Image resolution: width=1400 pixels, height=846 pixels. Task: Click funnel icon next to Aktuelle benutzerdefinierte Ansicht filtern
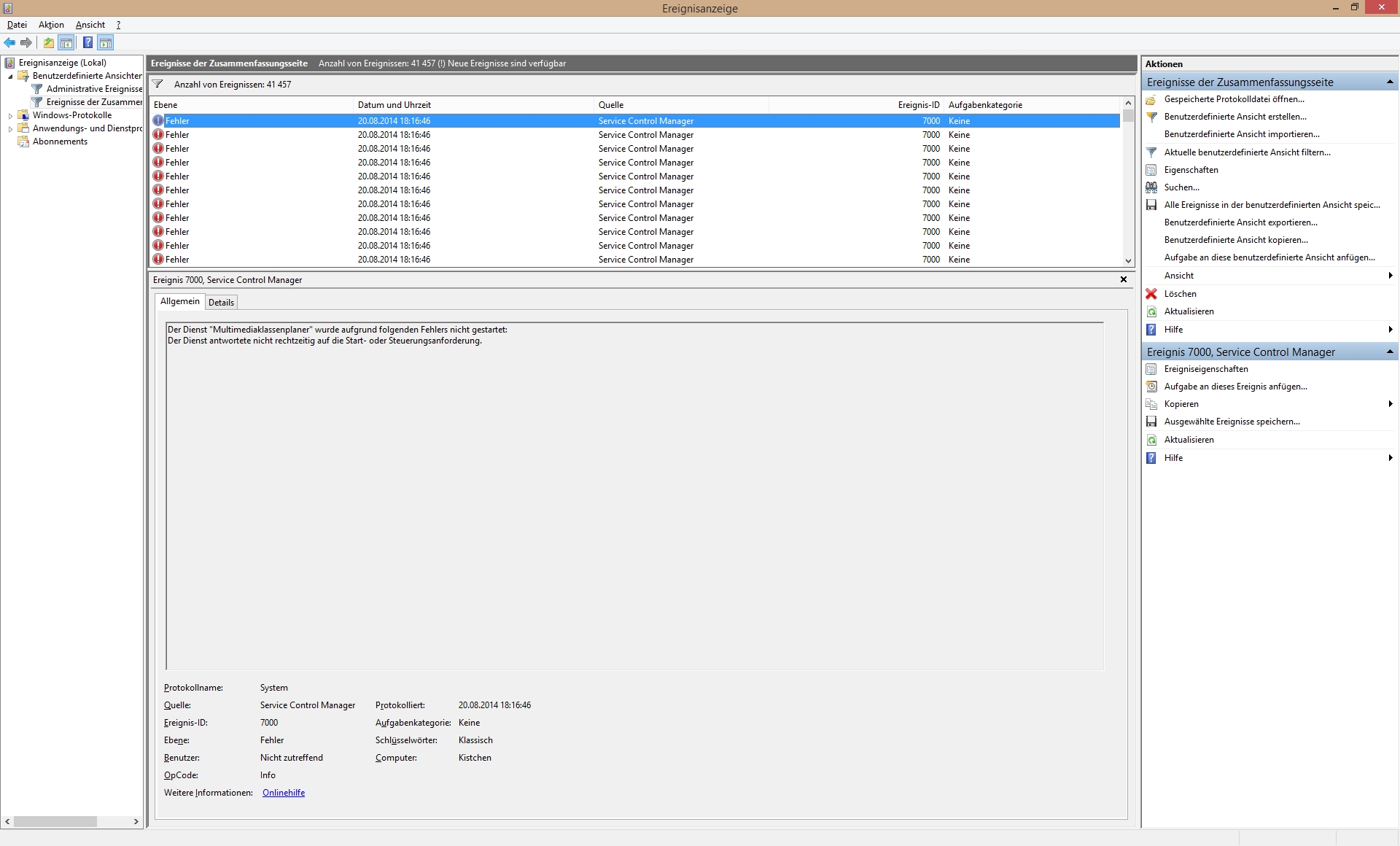click(1151, 152)
